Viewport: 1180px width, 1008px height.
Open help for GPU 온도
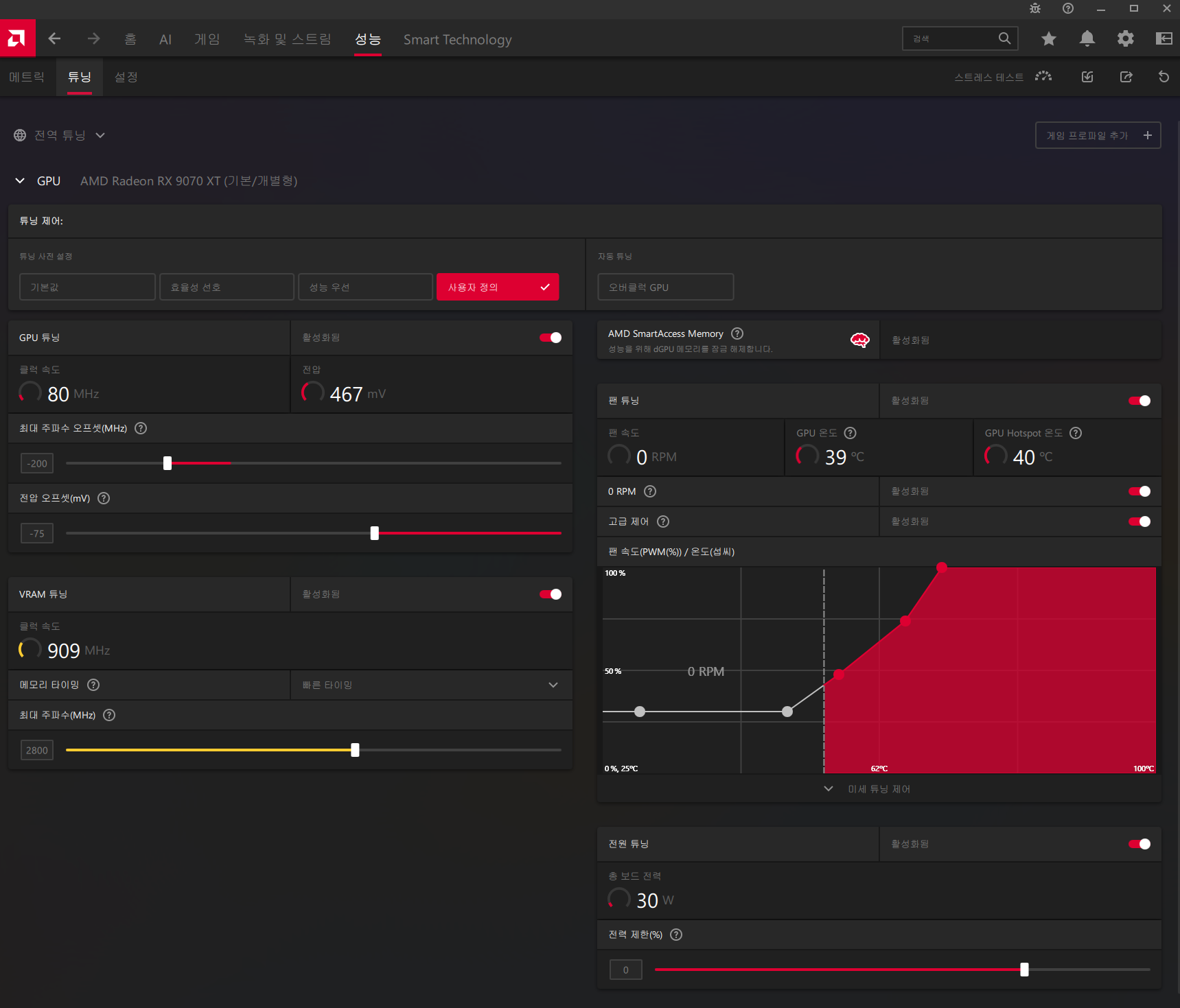850,433
